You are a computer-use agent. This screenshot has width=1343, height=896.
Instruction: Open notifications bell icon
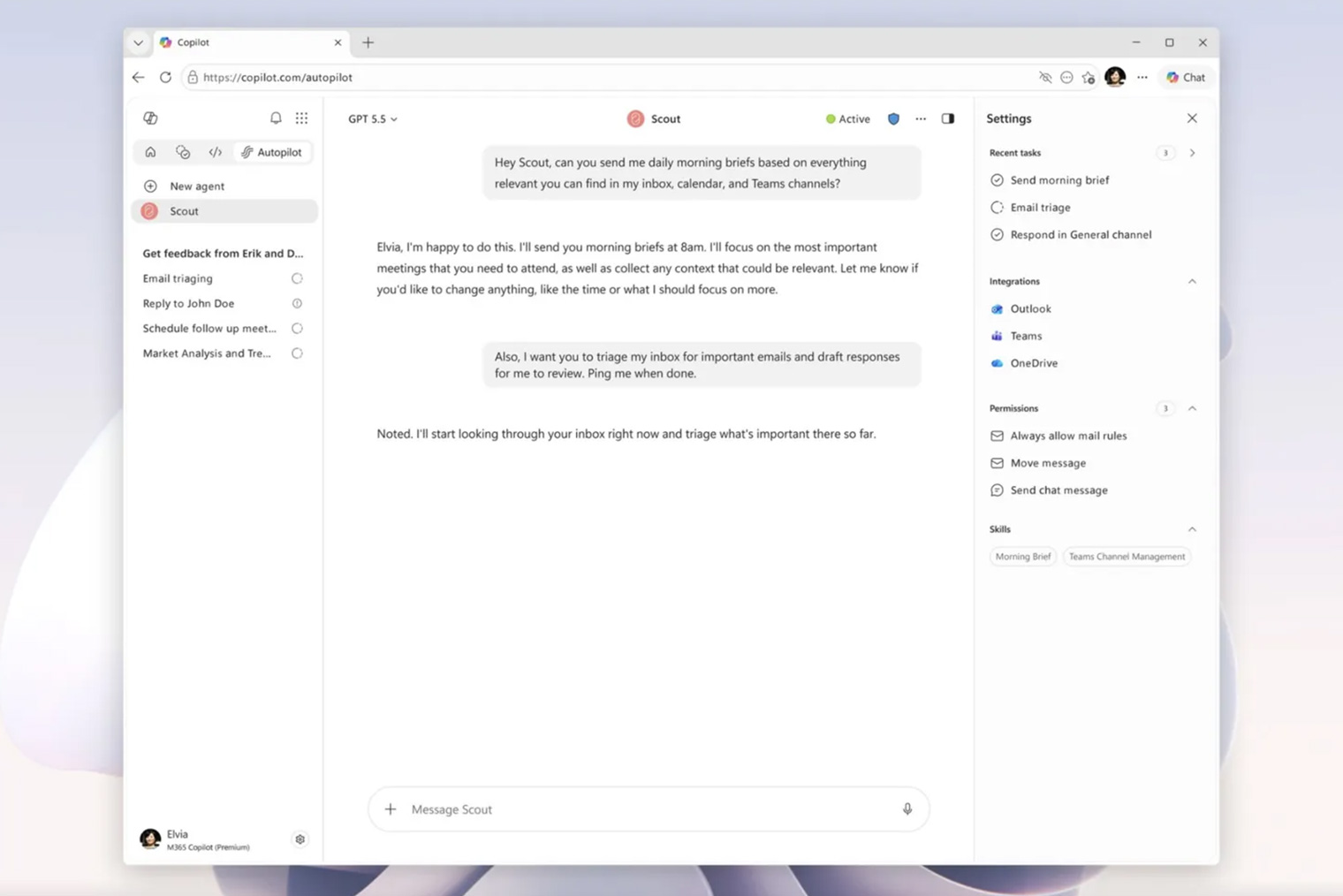click(x=276, y=118)
